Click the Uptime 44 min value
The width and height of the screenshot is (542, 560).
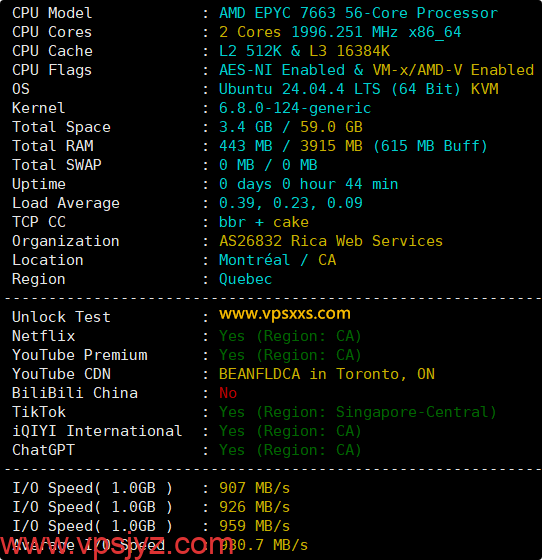pyautogui.click(x=308, y=184)
